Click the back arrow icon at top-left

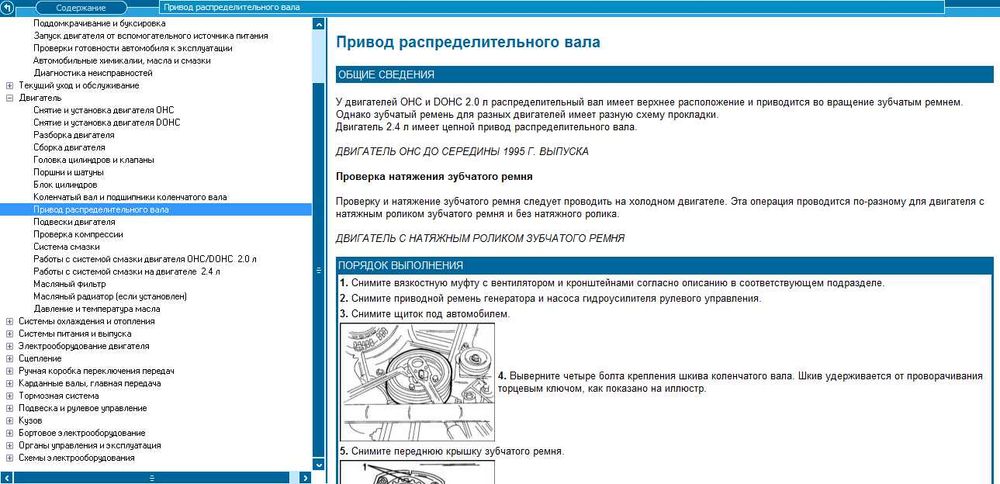click(7, 8)
